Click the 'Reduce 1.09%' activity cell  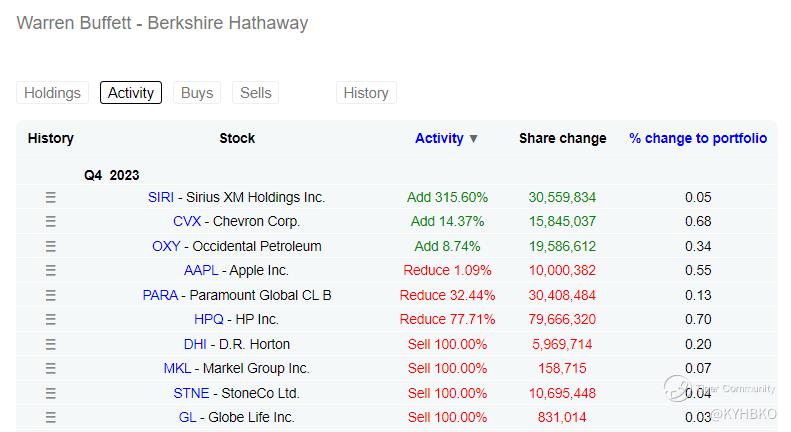(447, 271)
